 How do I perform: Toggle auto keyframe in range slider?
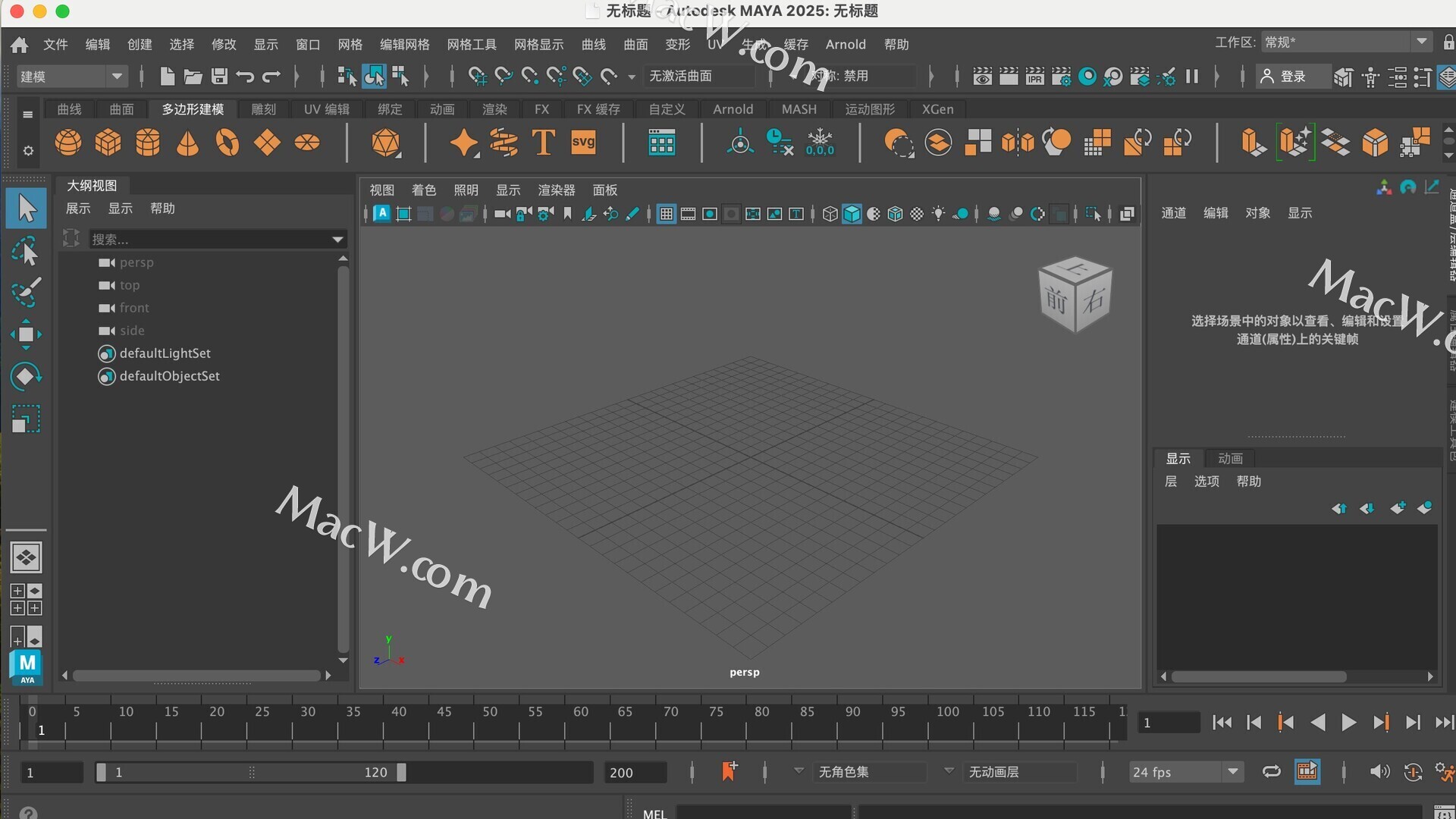point(1413,772)
